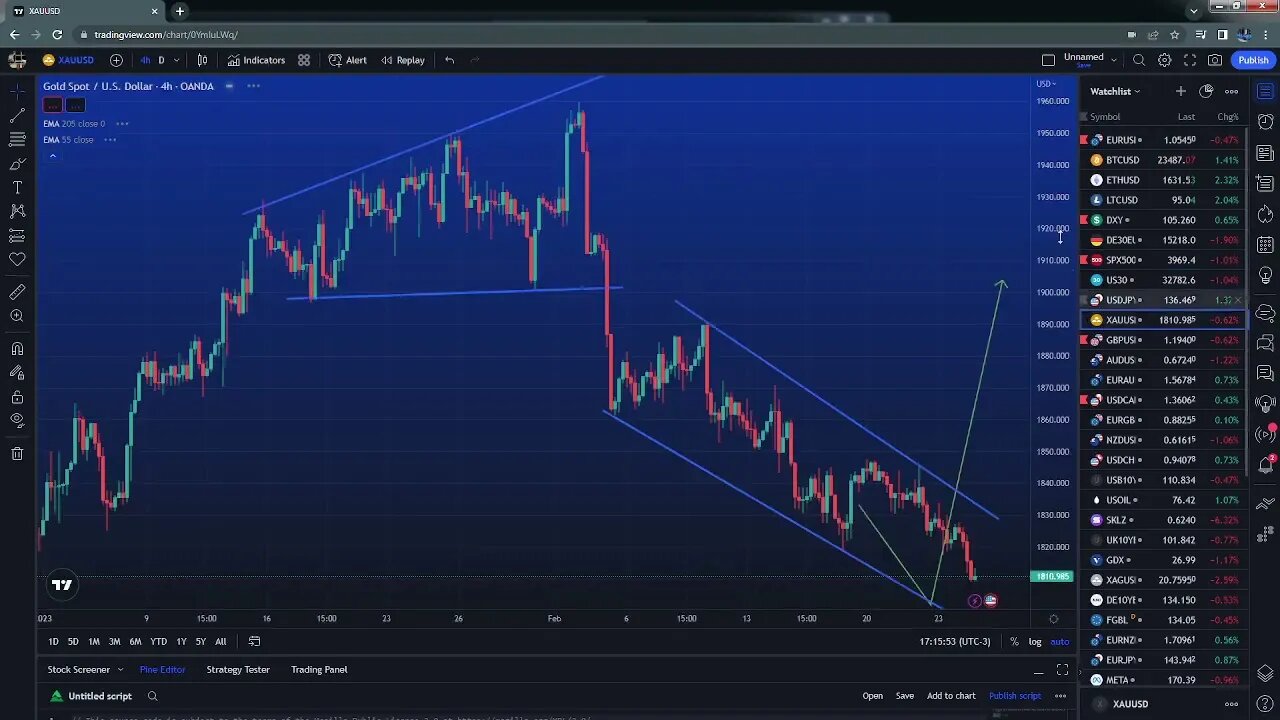Select the trend line drawing tool
The width and height of the screenshot is (1280, 720).
[x=17, y=115]
